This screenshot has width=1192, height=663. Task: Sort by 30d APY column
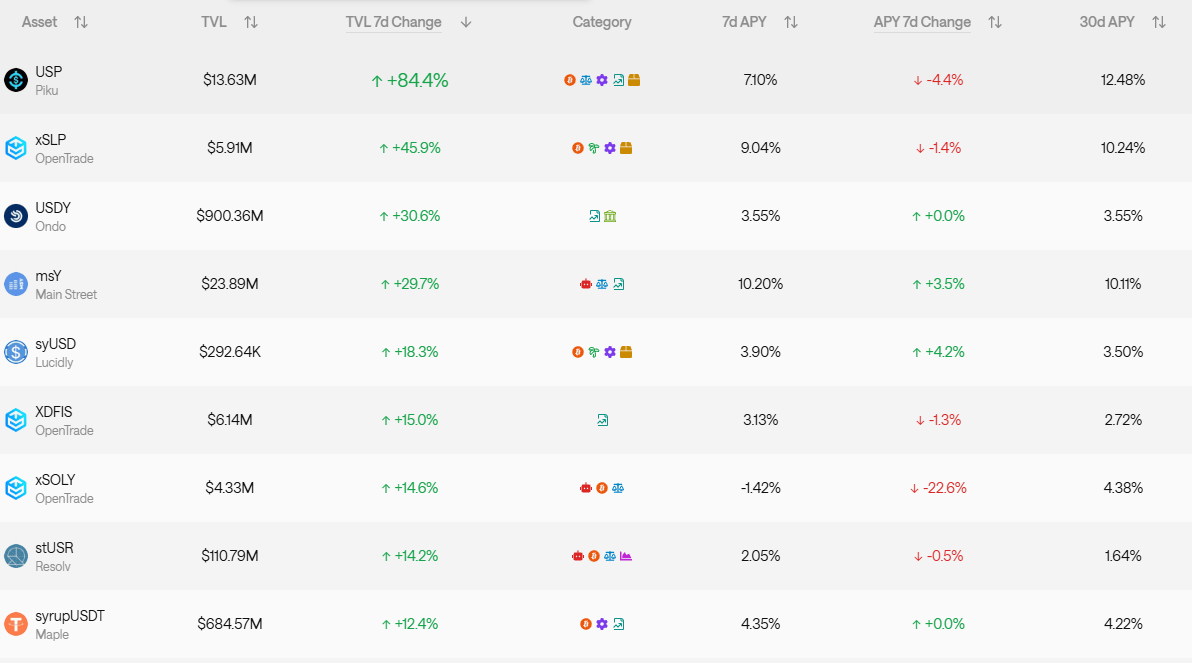(1159, 23)
